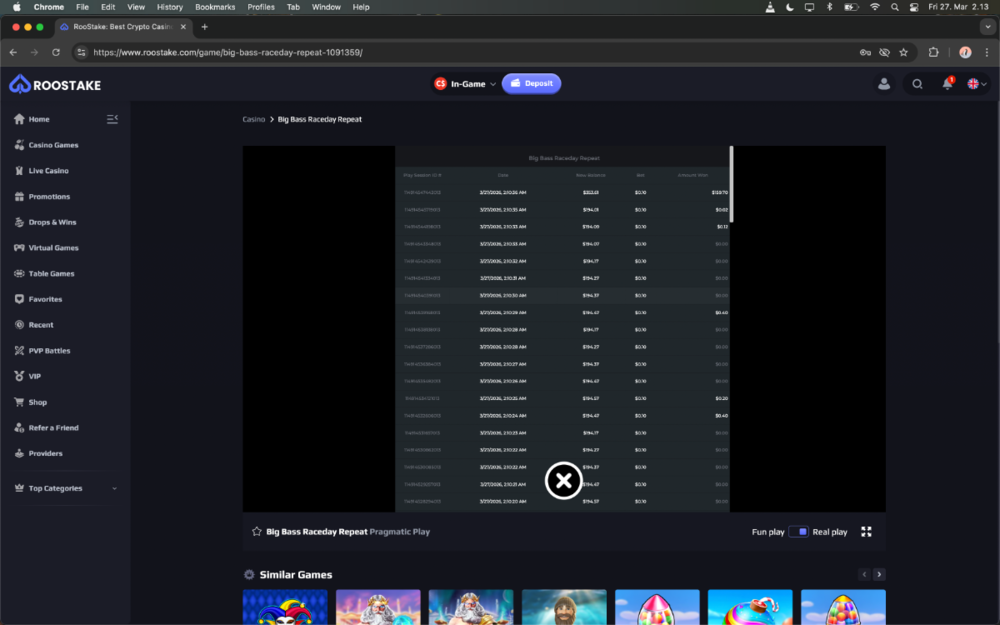Image resolution: width=1000 pixels, height=625 pixels.
Task: Collapse the sidebar using the collapse icon
Action: click(112, 118)
